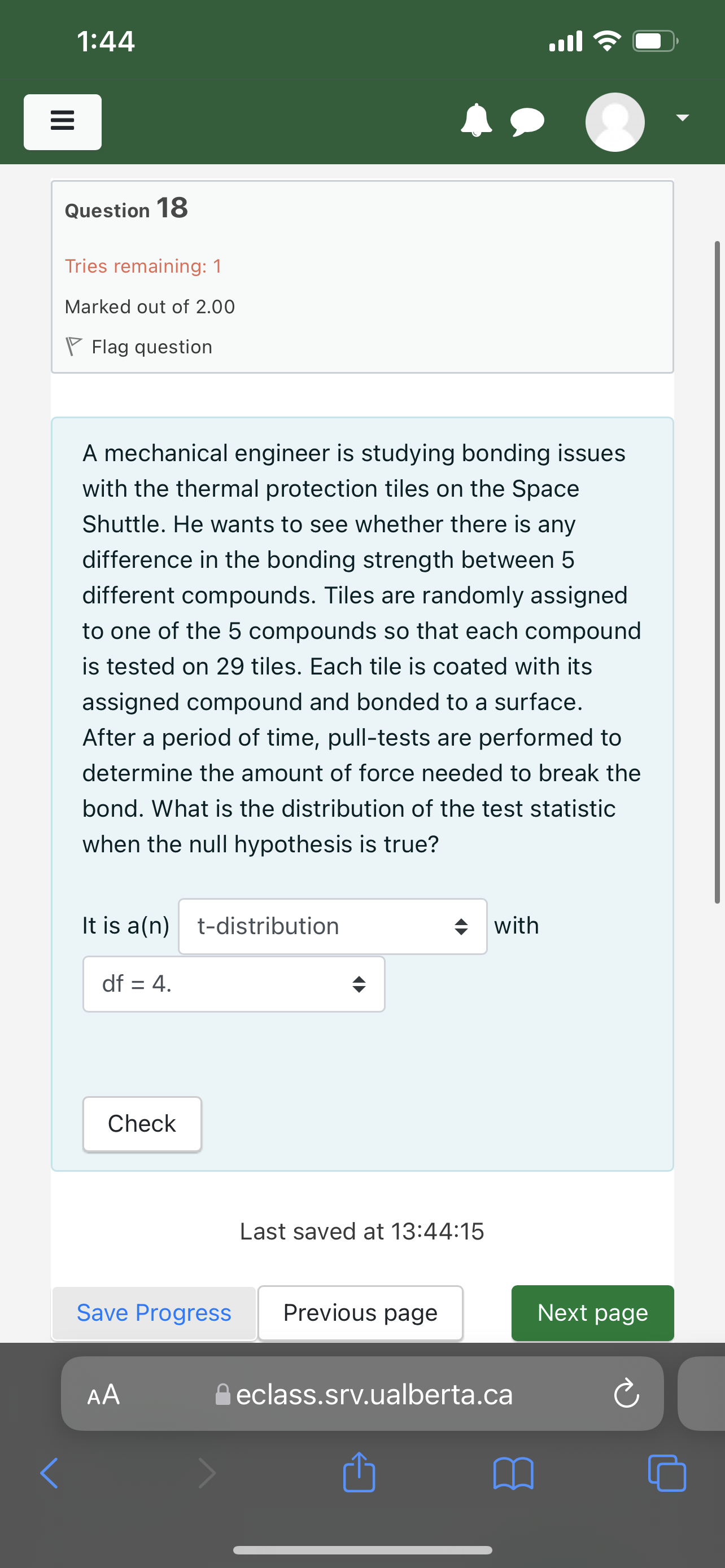Expand the user account menu arrow

point(682,117)
